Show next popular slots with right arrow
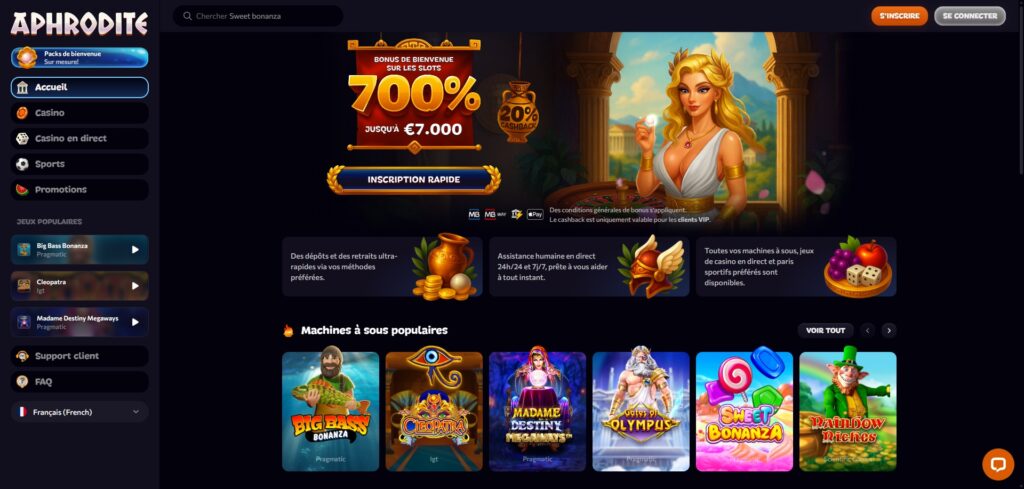The width and height of the screenshot is (1024, 489). point(889,330)
